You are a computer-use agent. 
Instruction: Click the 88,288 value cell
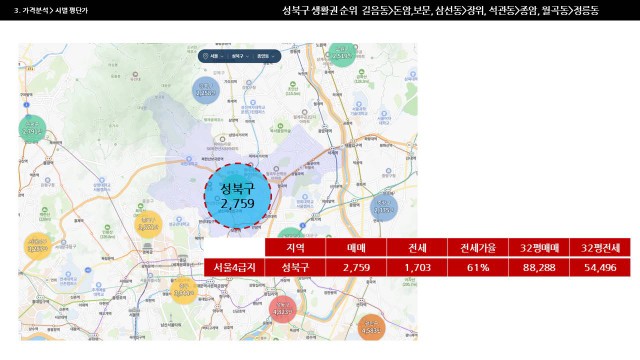tap(539, 267)
